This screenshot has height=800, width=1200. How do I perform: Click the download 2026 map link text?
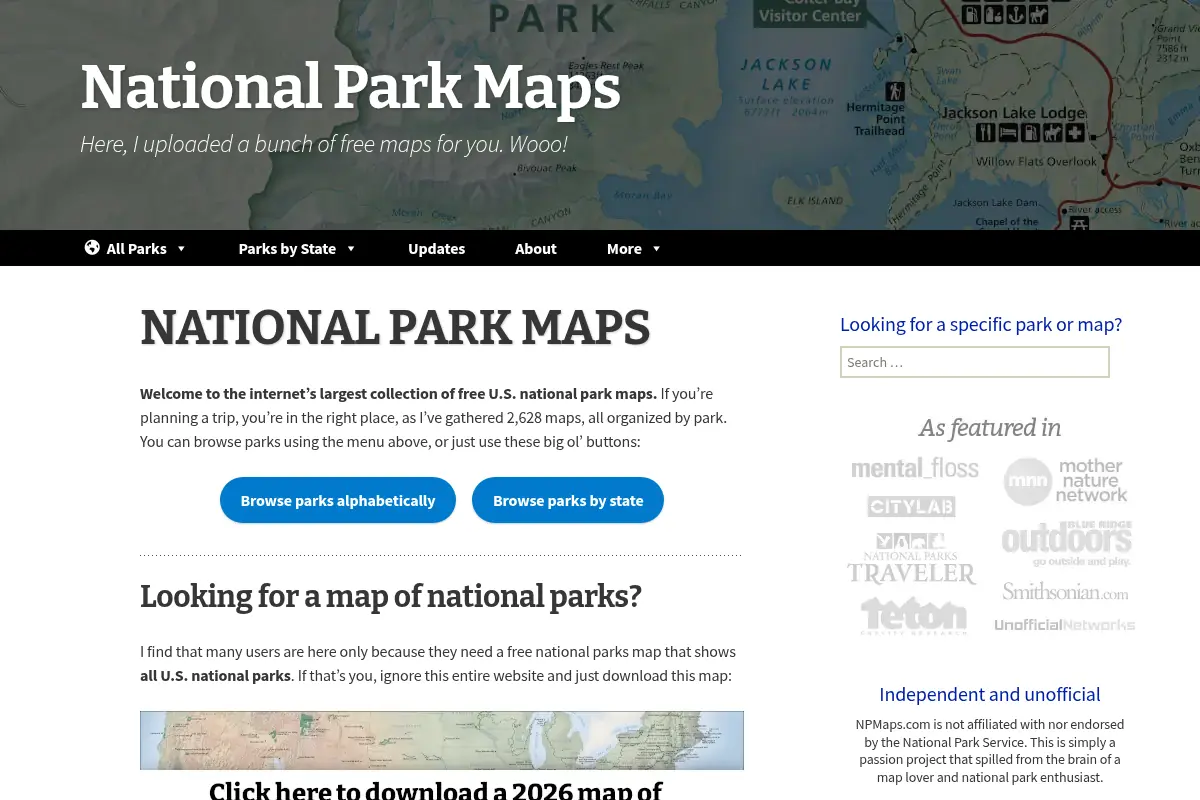pos(436,790)
